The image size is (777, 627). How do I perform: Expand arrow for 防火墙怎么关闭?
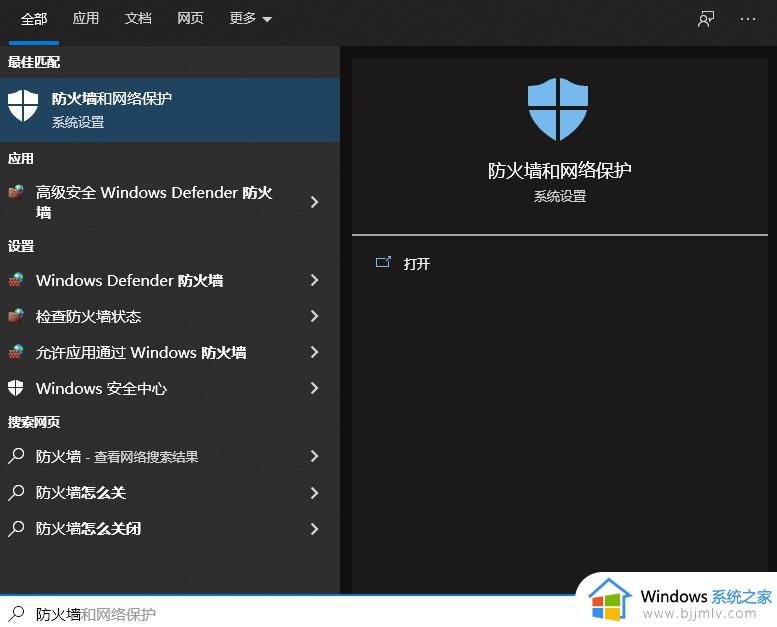(x=314, y=529)
